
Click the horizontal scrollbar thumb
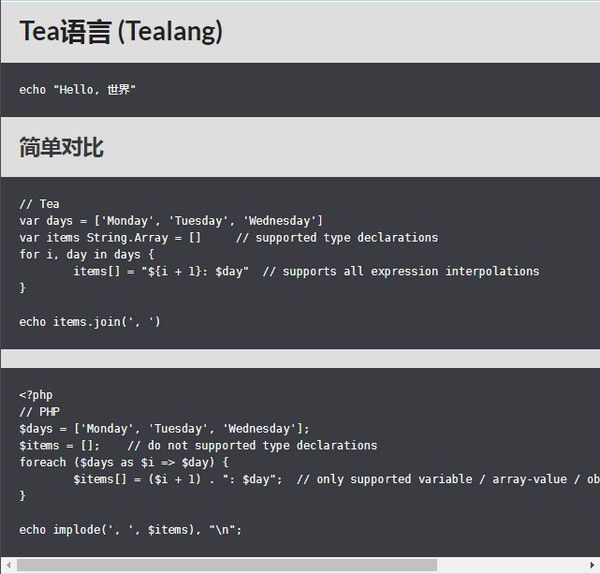click(x=226, y=565)
